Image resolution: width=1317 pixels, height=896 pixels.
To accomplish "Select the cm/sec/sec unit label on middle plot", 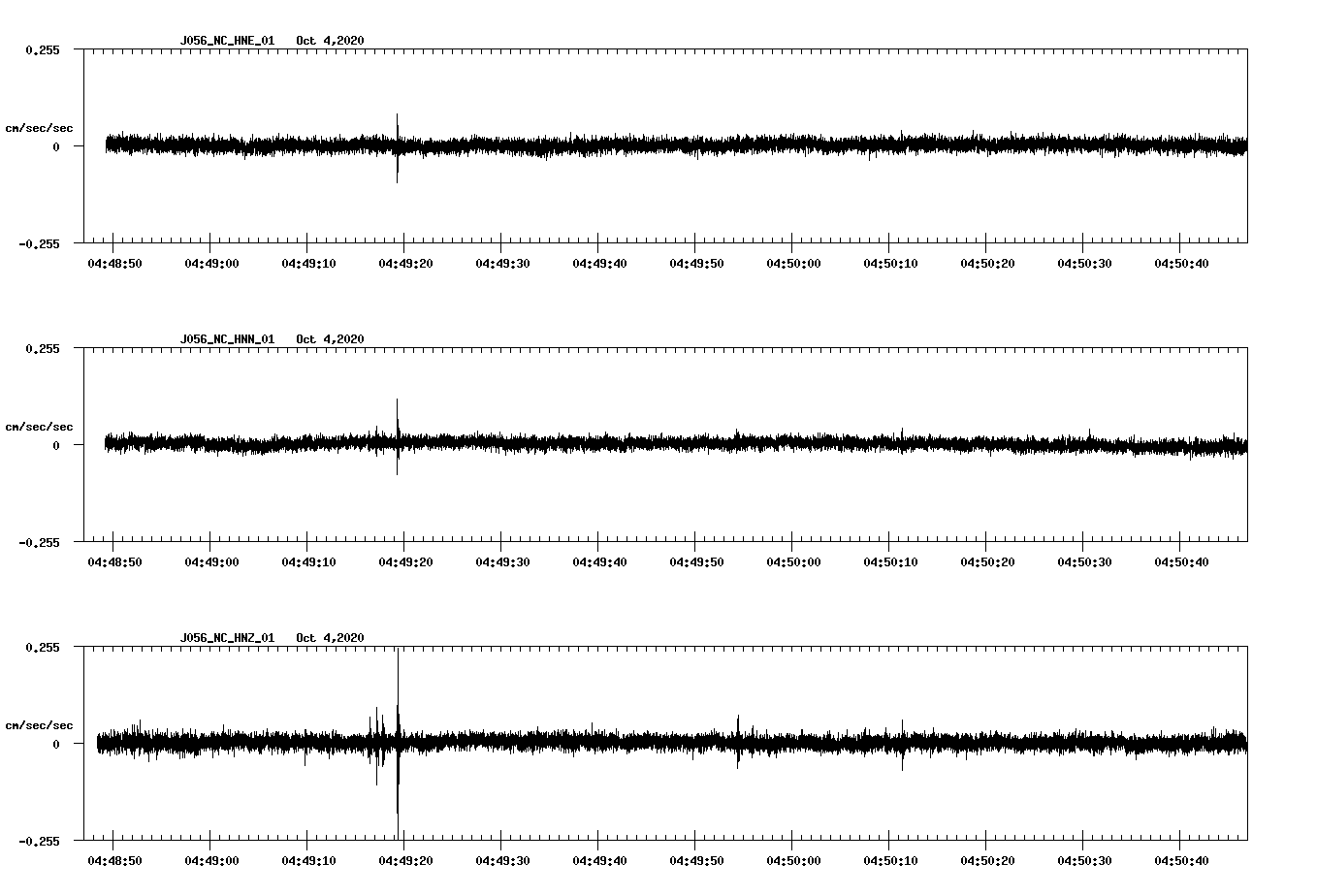I will click(x=40, y=426).
